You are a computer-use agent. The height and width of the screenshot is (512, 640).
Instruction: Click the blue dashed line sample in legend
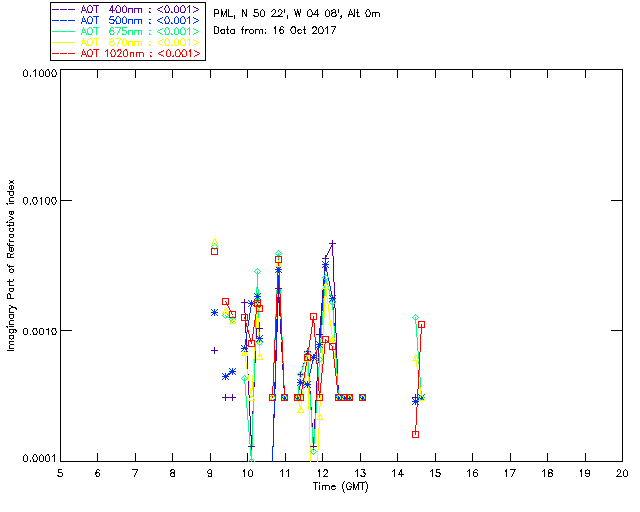(64, 20)
